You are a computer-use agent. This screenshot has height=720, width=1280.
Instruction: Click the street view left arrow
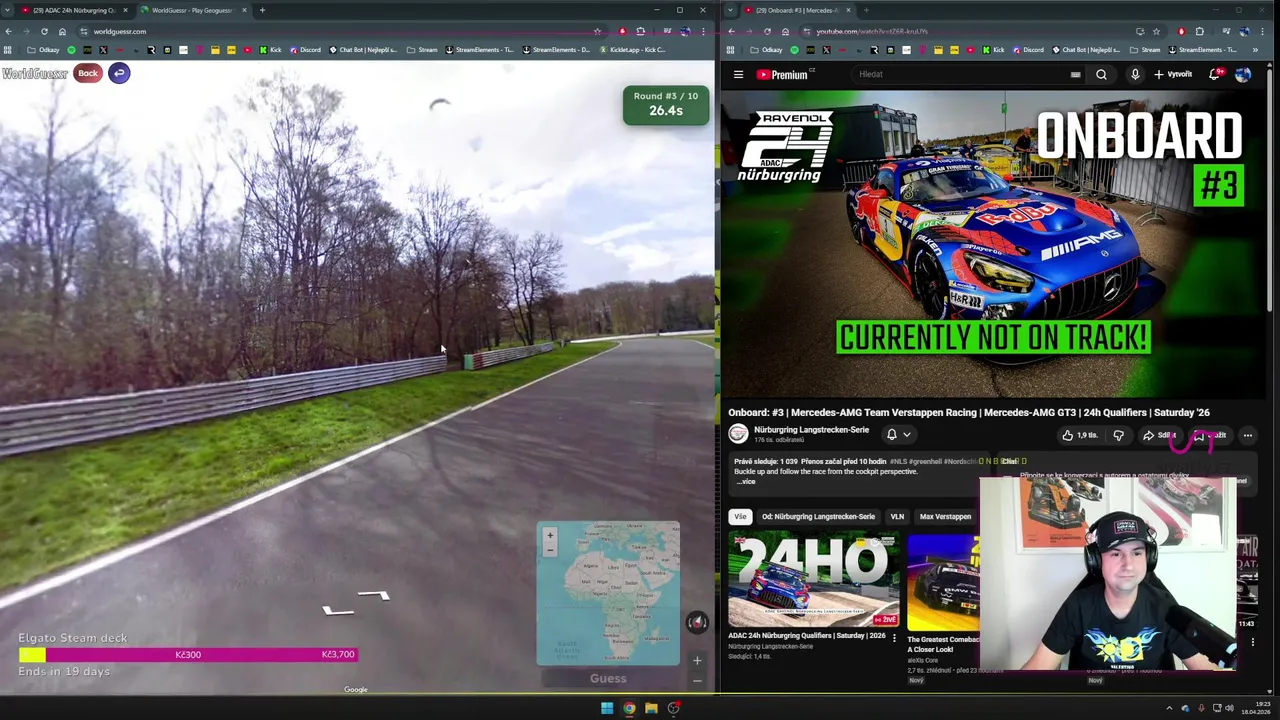[338, 610]
